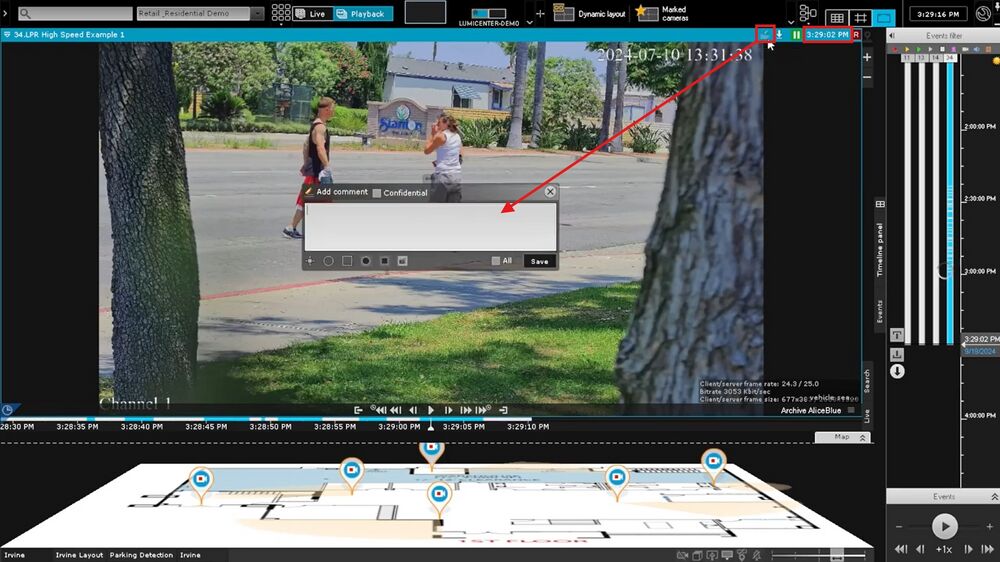The width and height of the screenshot is (1000, 562).
Task: Click the round down-arrow icon beside the timeline
Action: (x=898, y=371)
